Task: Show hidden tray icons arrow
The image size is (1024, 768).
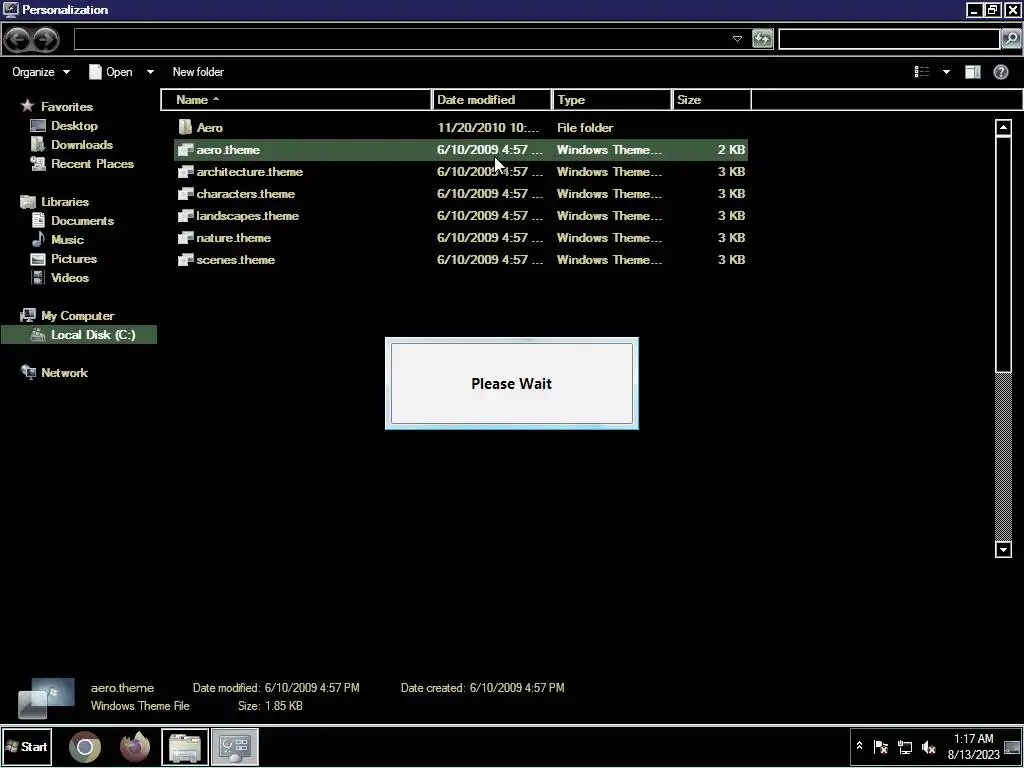Action: (859, 746)
